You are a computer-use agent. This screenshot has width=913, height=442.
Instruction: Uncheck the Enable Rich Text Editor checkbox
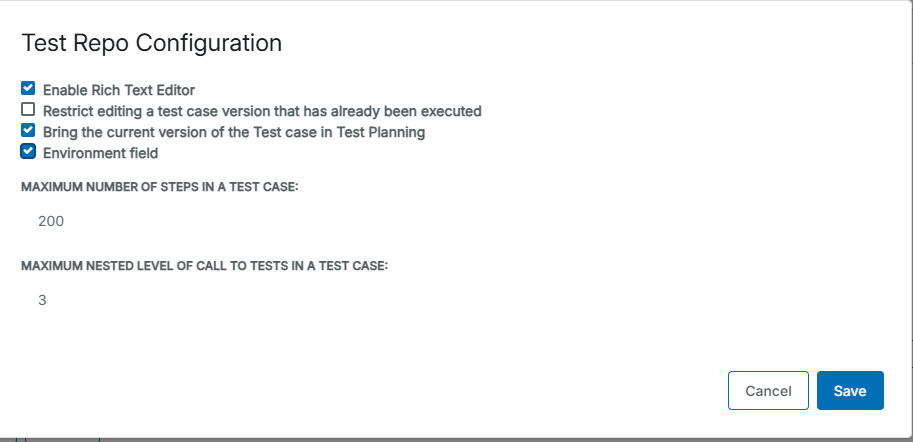(28, 88)
